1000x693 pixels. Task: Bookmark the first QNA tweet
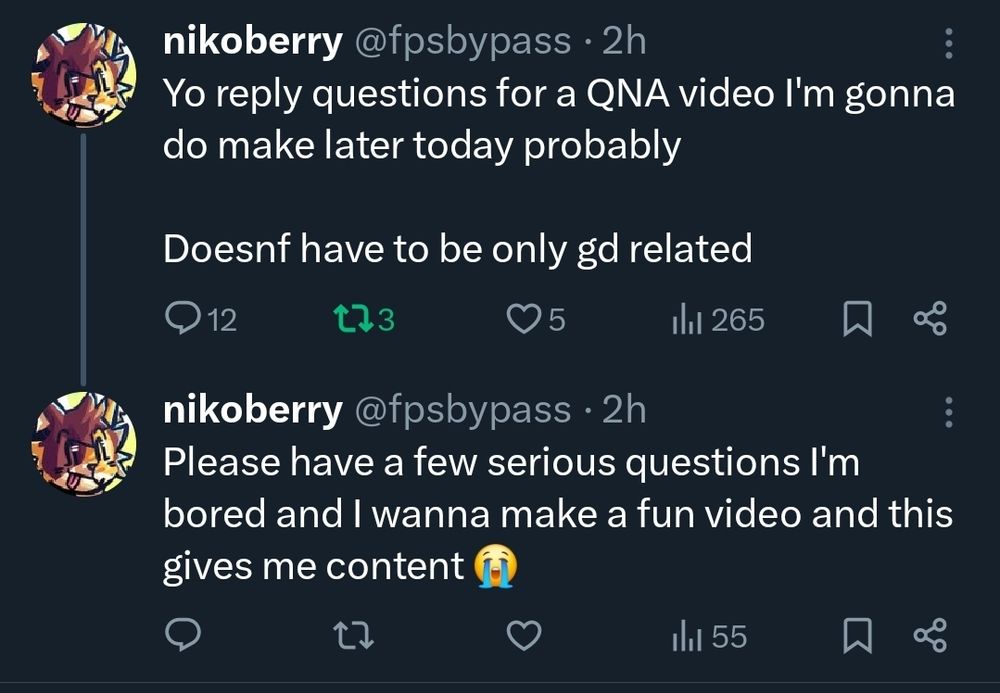pyautogui.click(x=856, y=320)
